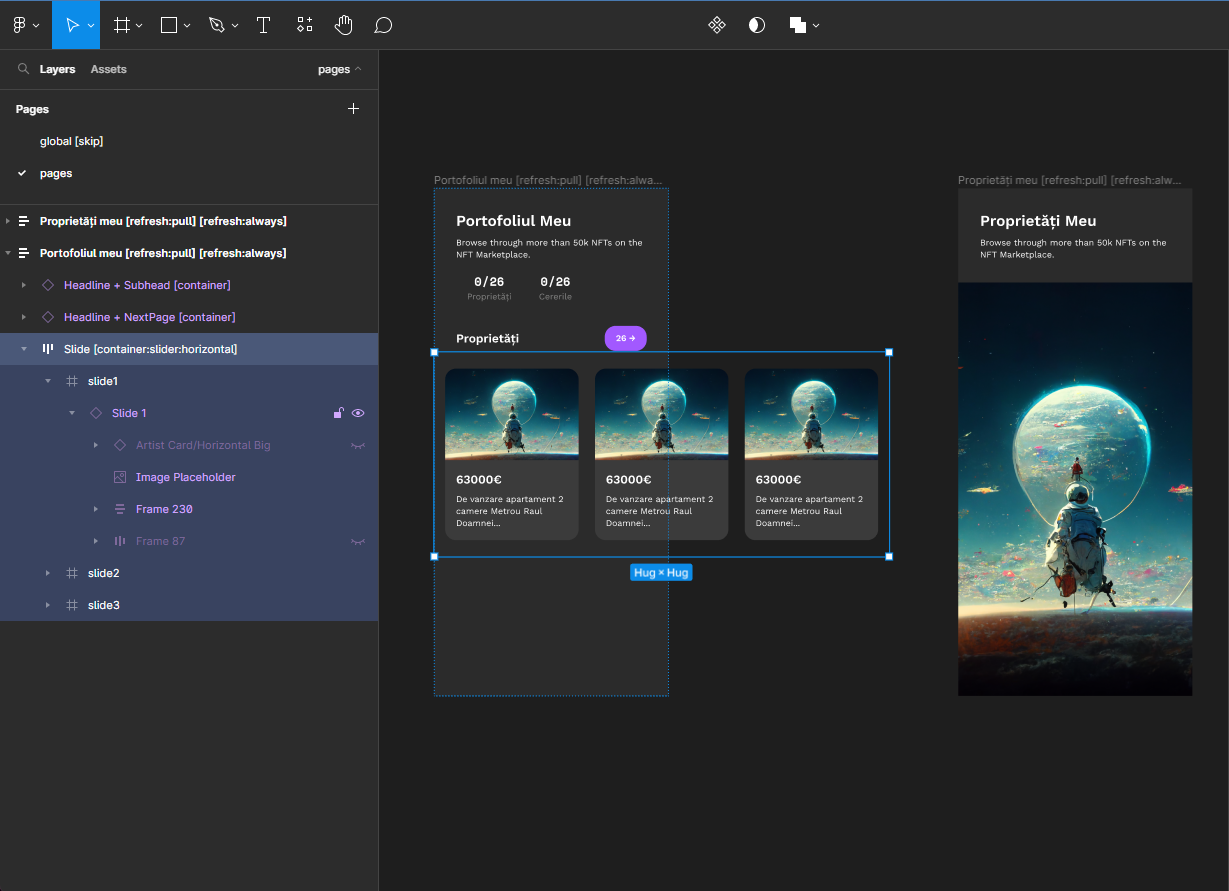Viewport: 1229px width, 891px height.
Task: Select the Frame tool
Action: pos(122,25)
